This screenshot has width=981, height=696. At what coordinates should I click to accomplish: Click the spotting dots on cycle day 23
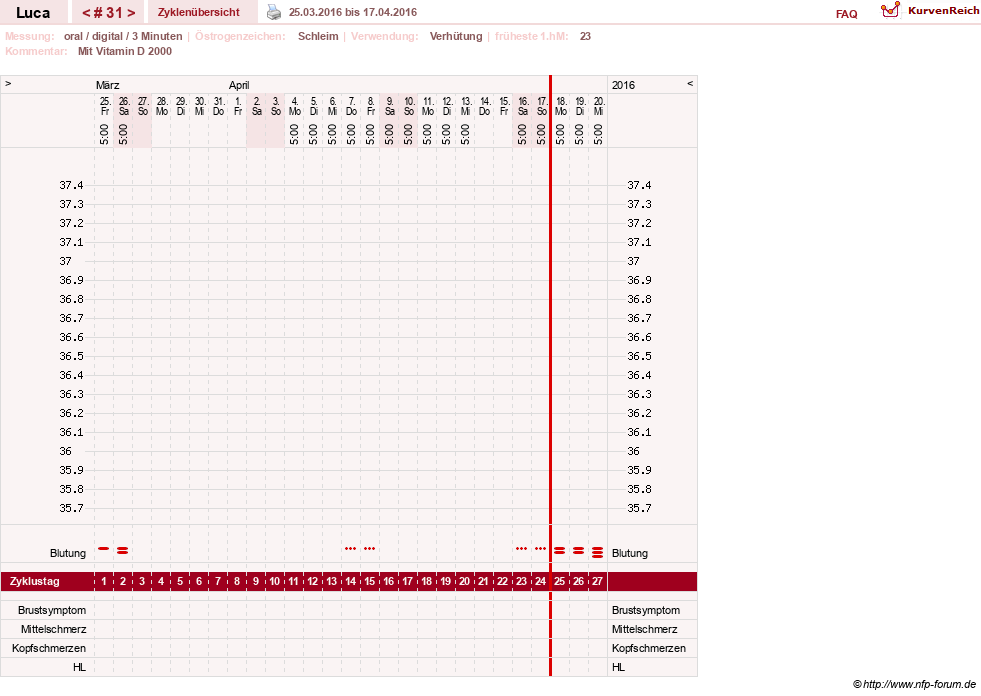(x=521, y=548)
